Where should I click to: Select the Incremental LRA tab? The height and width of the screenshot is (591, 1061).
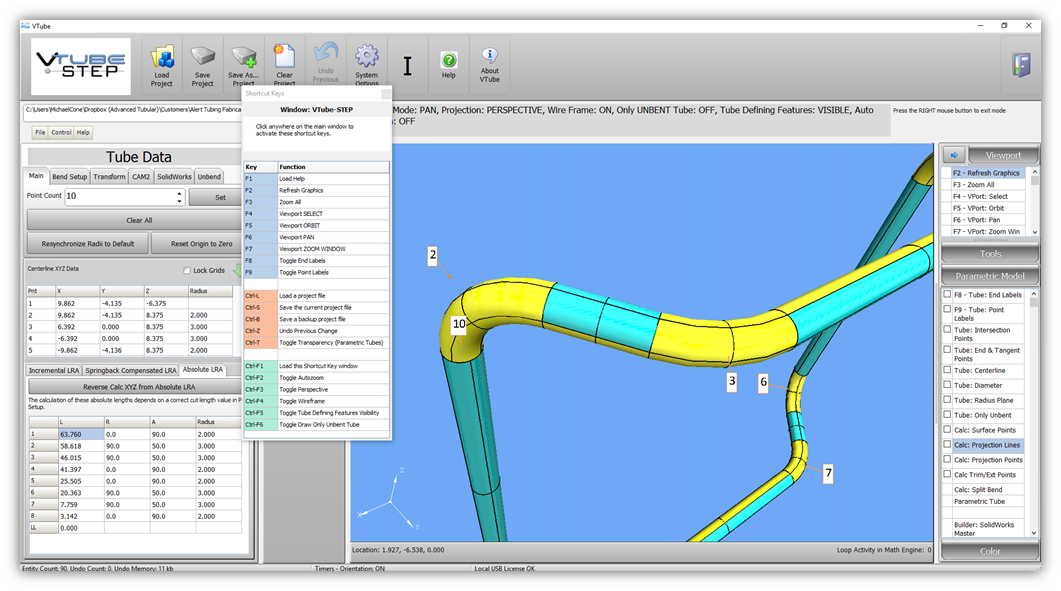point(53,370)
